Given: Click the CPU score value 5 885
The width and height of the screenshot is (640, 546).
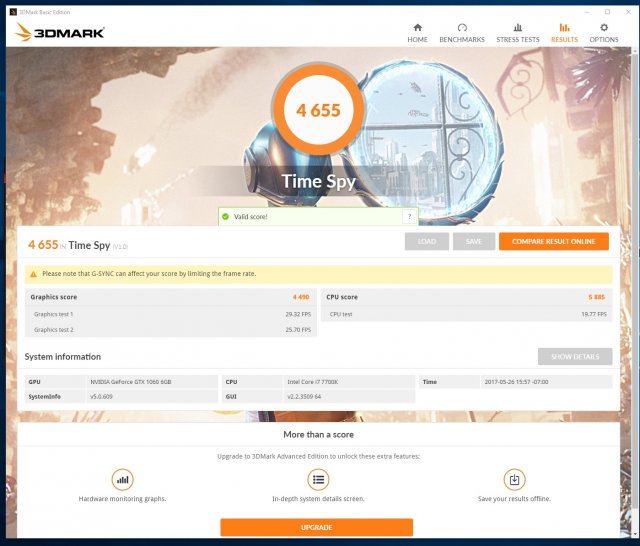Looking at the screenshot, I should click(596, 297).
